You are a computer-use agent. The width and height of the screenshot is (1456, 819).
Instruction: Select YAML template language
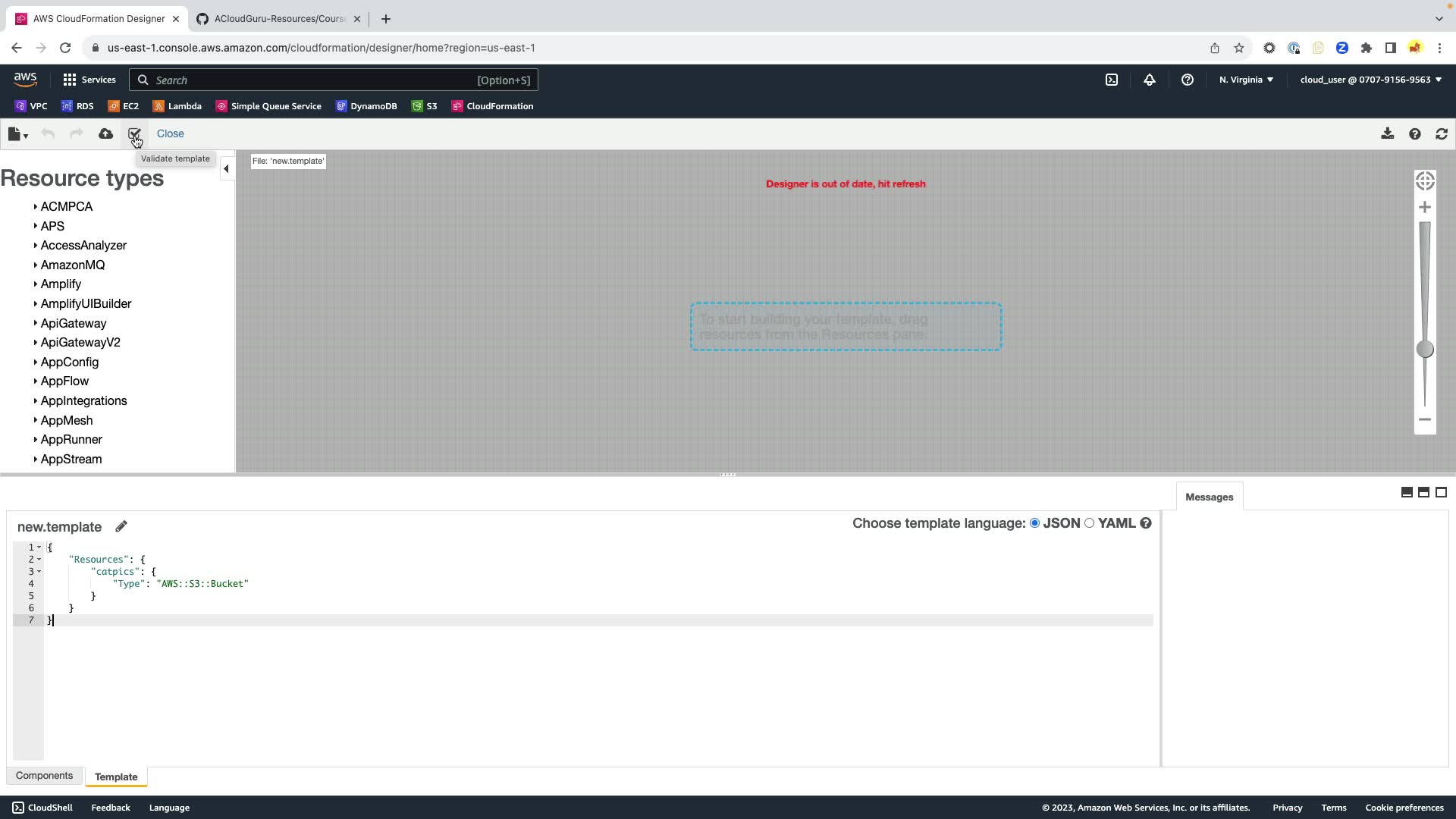click(x=1090, y=523)
